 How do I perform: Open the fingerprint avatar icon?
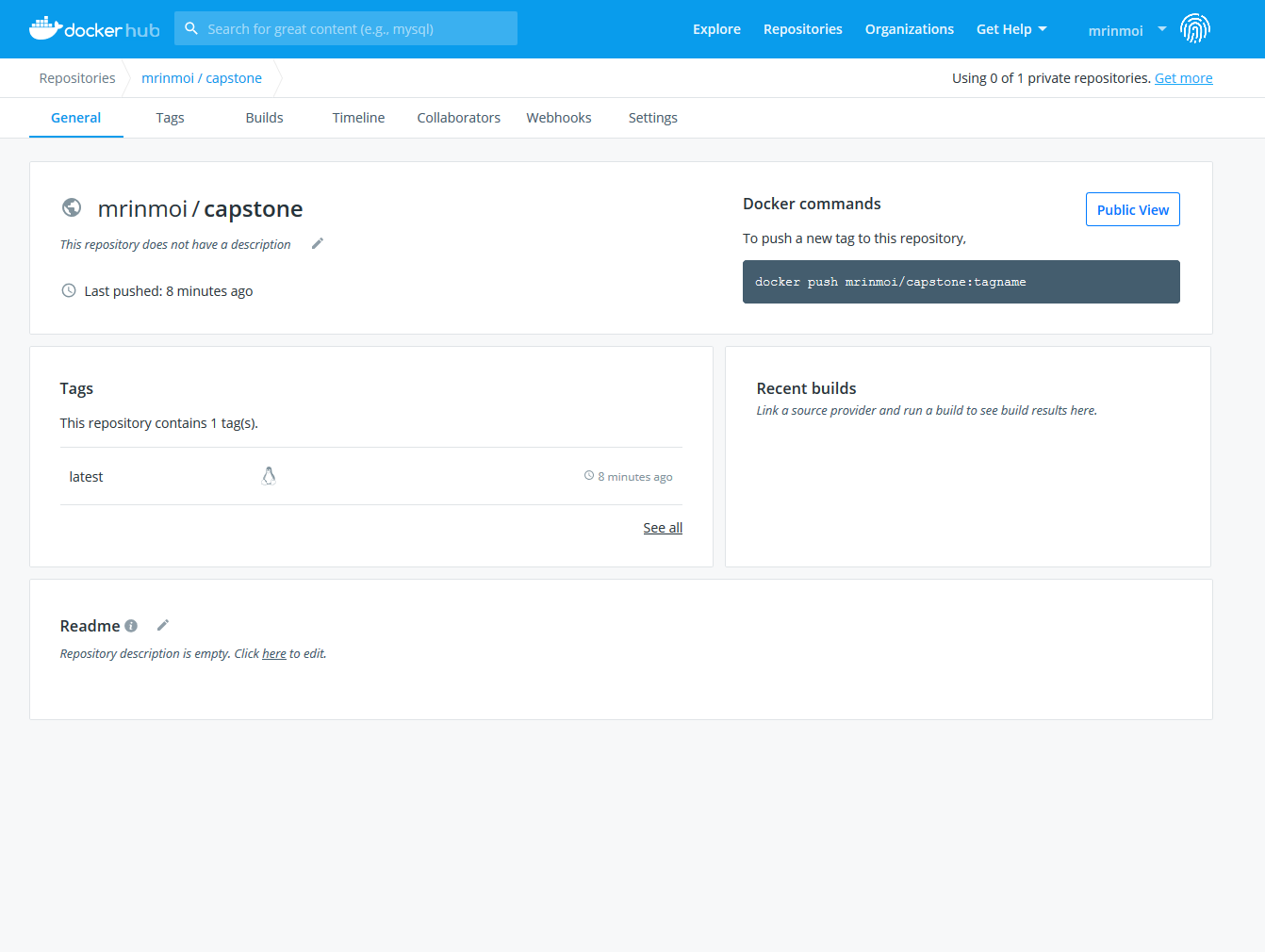pyautogui.click(x=1194, y=29)
